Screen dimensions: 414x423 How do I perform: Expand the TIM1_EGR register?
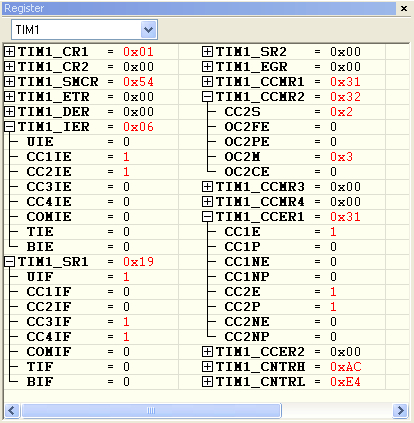tap(207, 67)
